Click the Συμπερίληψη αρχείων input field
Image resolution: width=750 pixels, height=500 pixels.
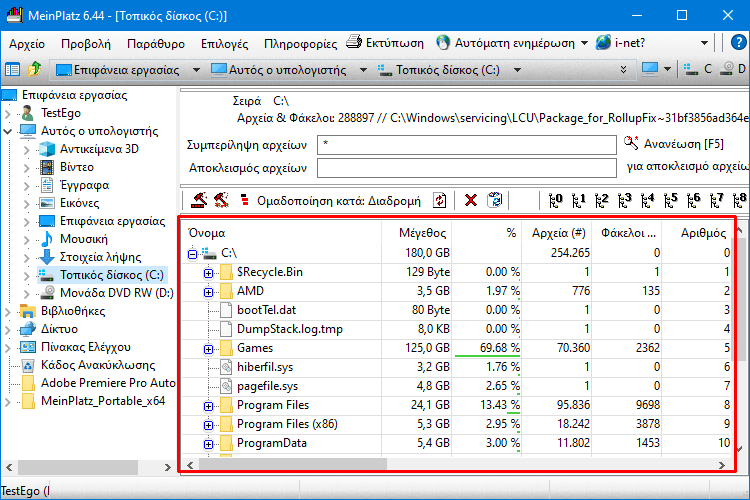(466, 144)
